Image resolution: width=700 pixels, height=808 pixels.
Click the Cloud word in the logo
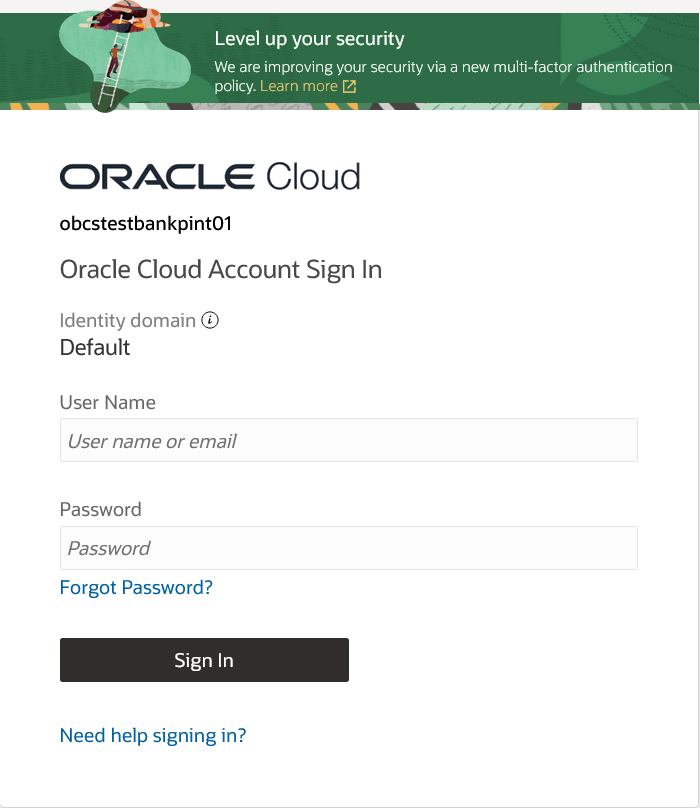point(313,177)
